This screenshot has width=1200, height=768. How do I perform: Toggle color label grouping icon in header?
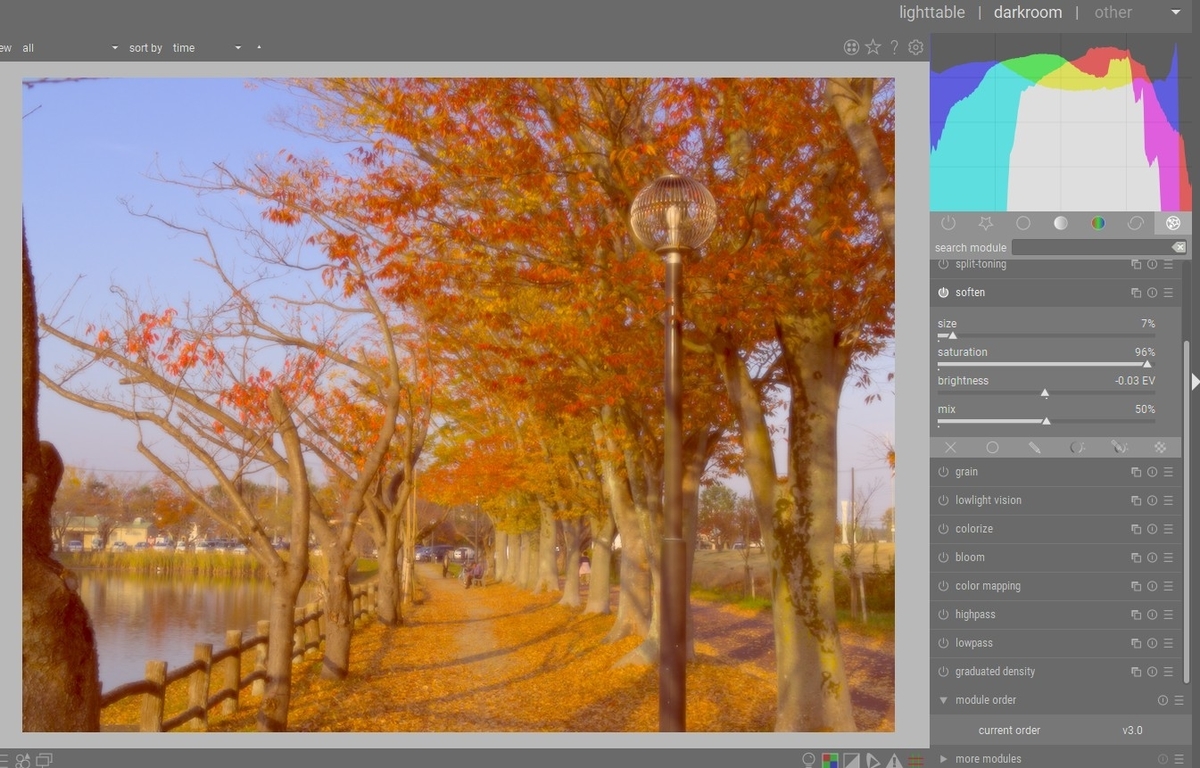tap(851, 47)
